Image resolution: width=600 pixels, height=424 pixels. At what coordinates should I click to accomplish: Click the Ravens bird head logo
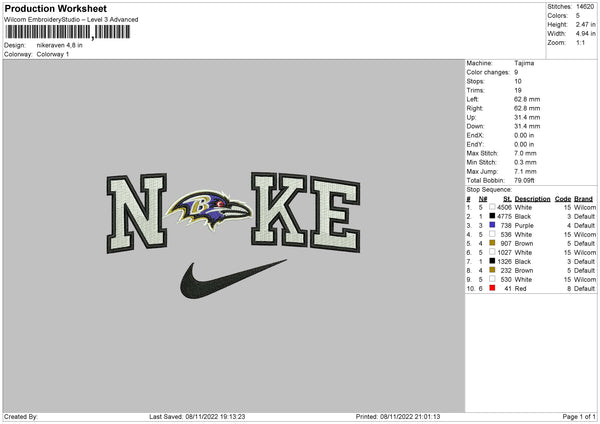[x=209, y=209]
